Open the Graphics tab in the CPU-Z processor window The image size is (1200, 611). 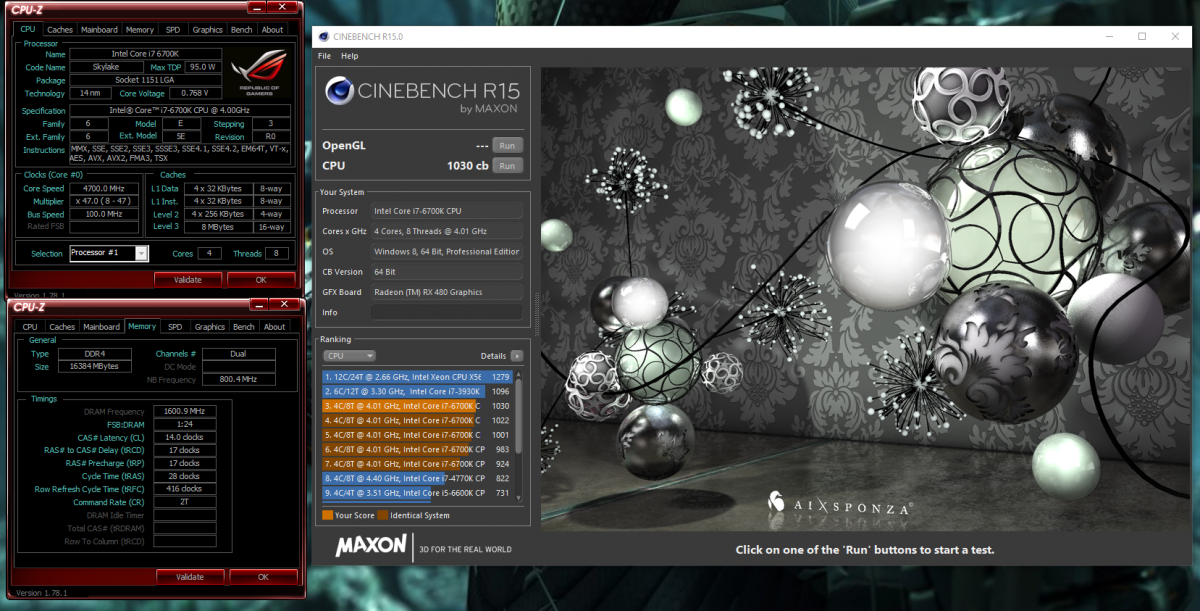(208, 30)
